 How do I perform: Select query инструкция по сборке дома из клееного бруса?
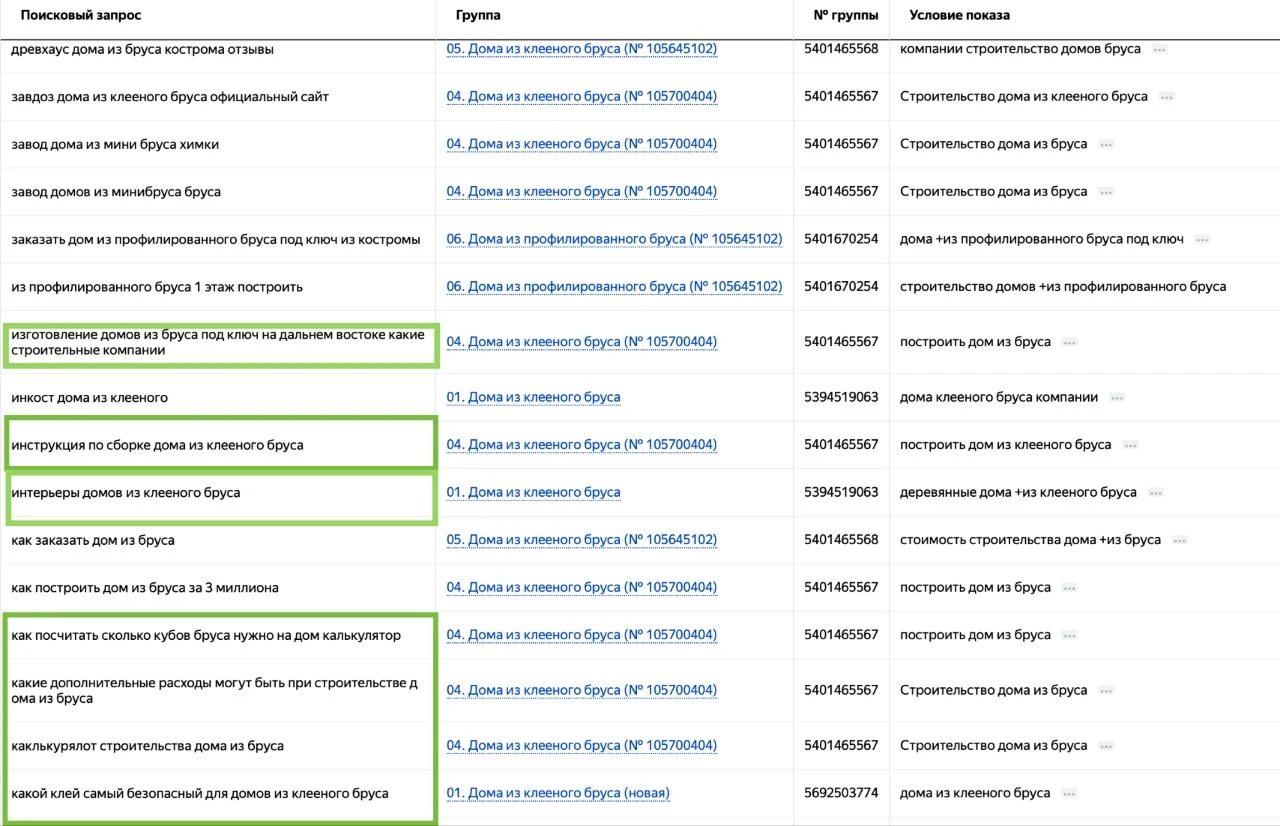[x=157, y=445]
